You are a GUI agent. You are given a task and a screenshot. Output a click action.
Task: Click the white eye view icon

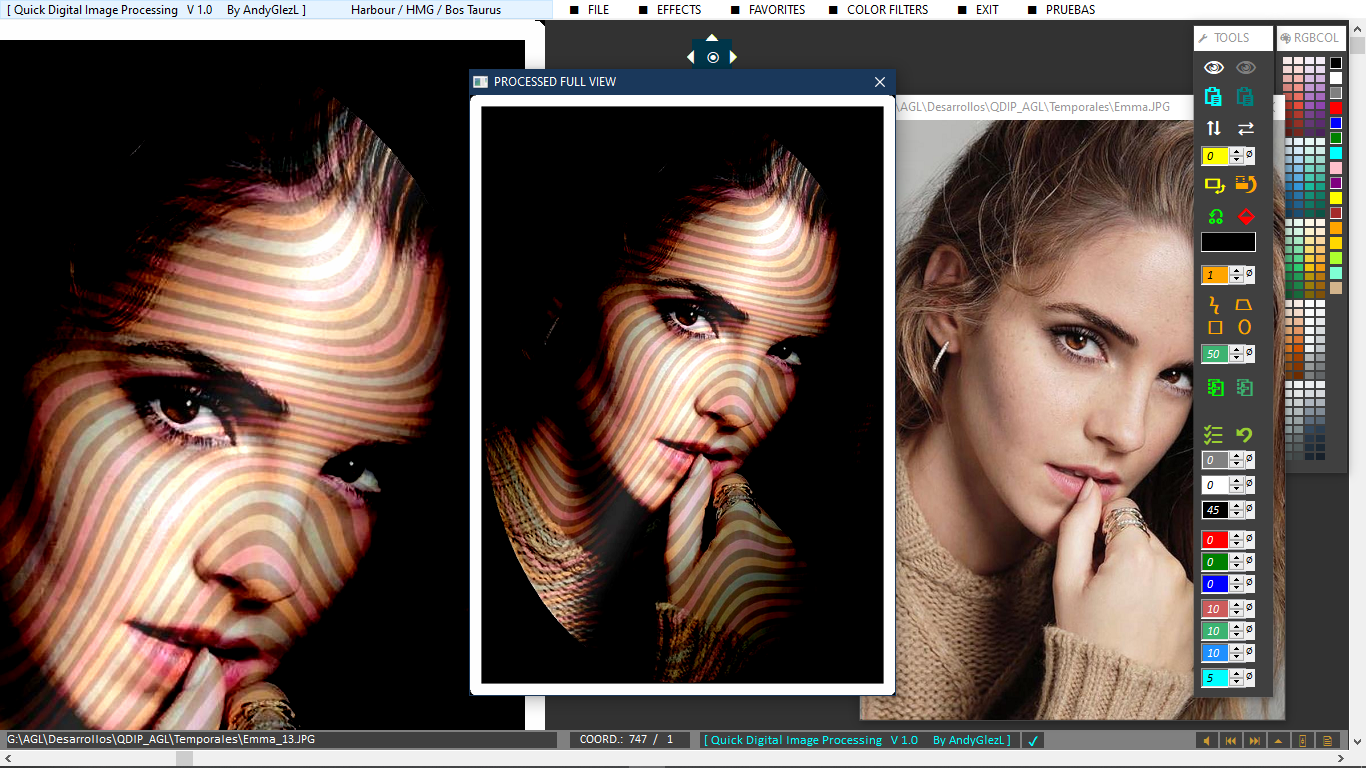coord(1214,68)
